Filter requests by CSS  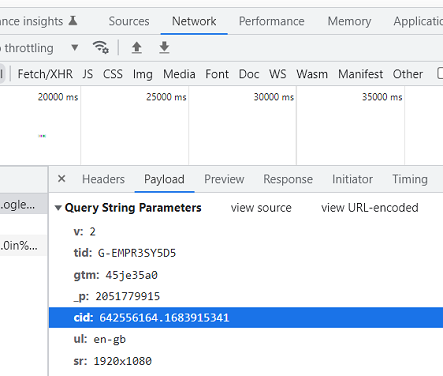tap(113, 74)
